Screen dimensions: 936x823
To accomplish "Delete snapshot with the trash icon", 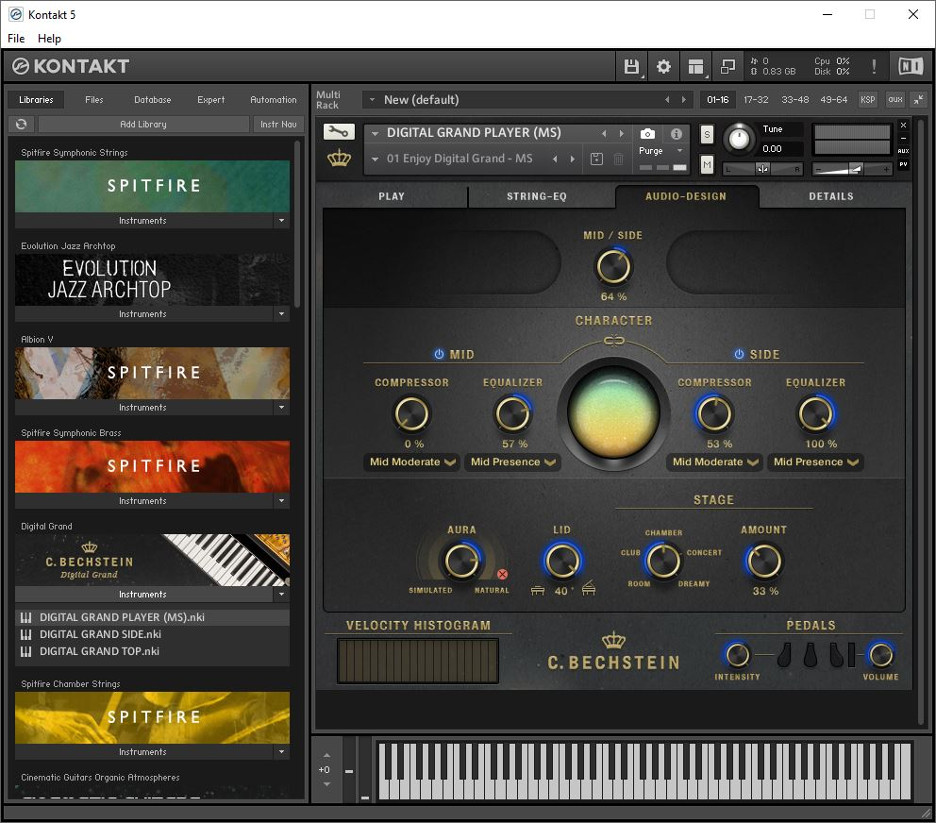I will coord(618,159).
